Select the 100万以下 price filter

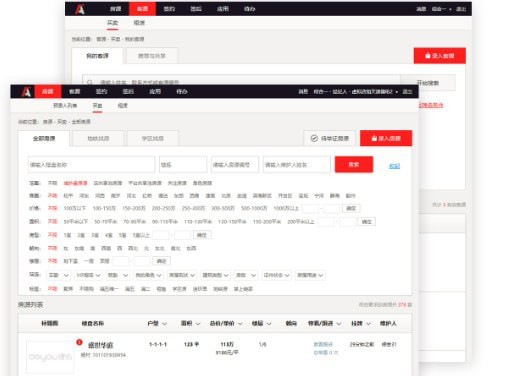(x=75, y=208)
